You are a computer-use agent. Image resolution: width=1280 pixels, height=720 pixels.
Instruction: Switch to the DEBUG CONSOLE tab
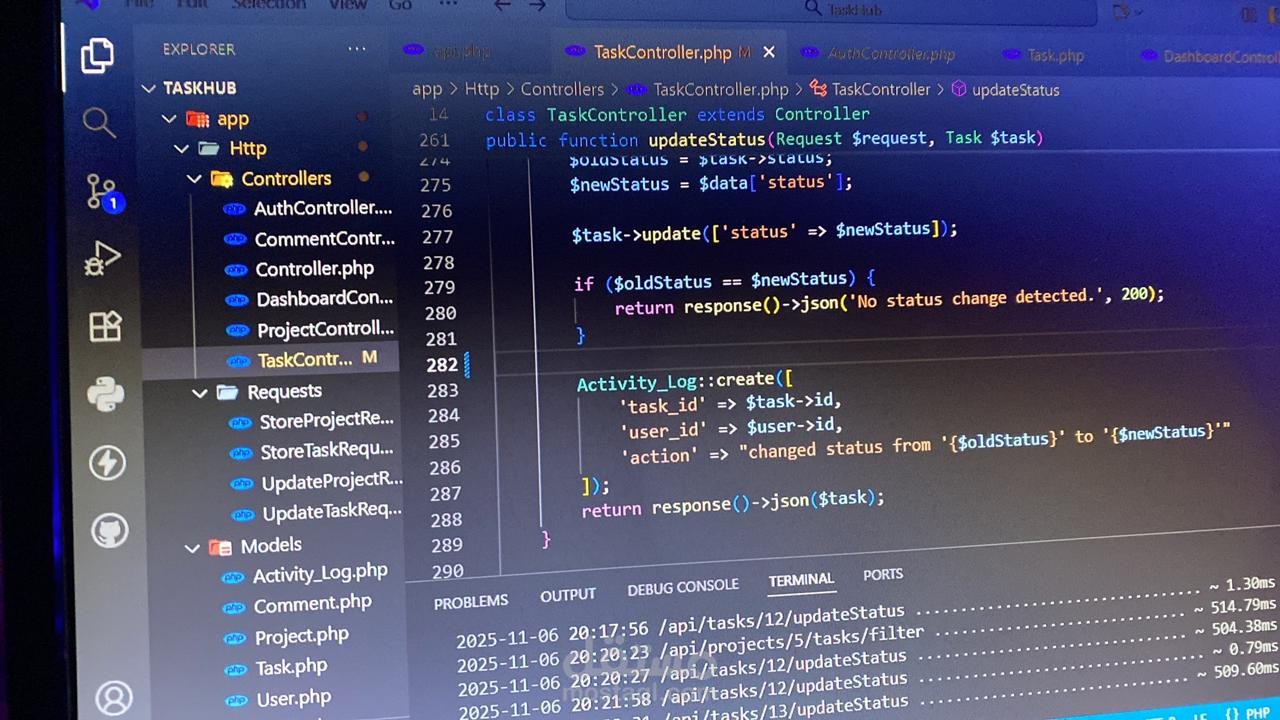[683, 588]
